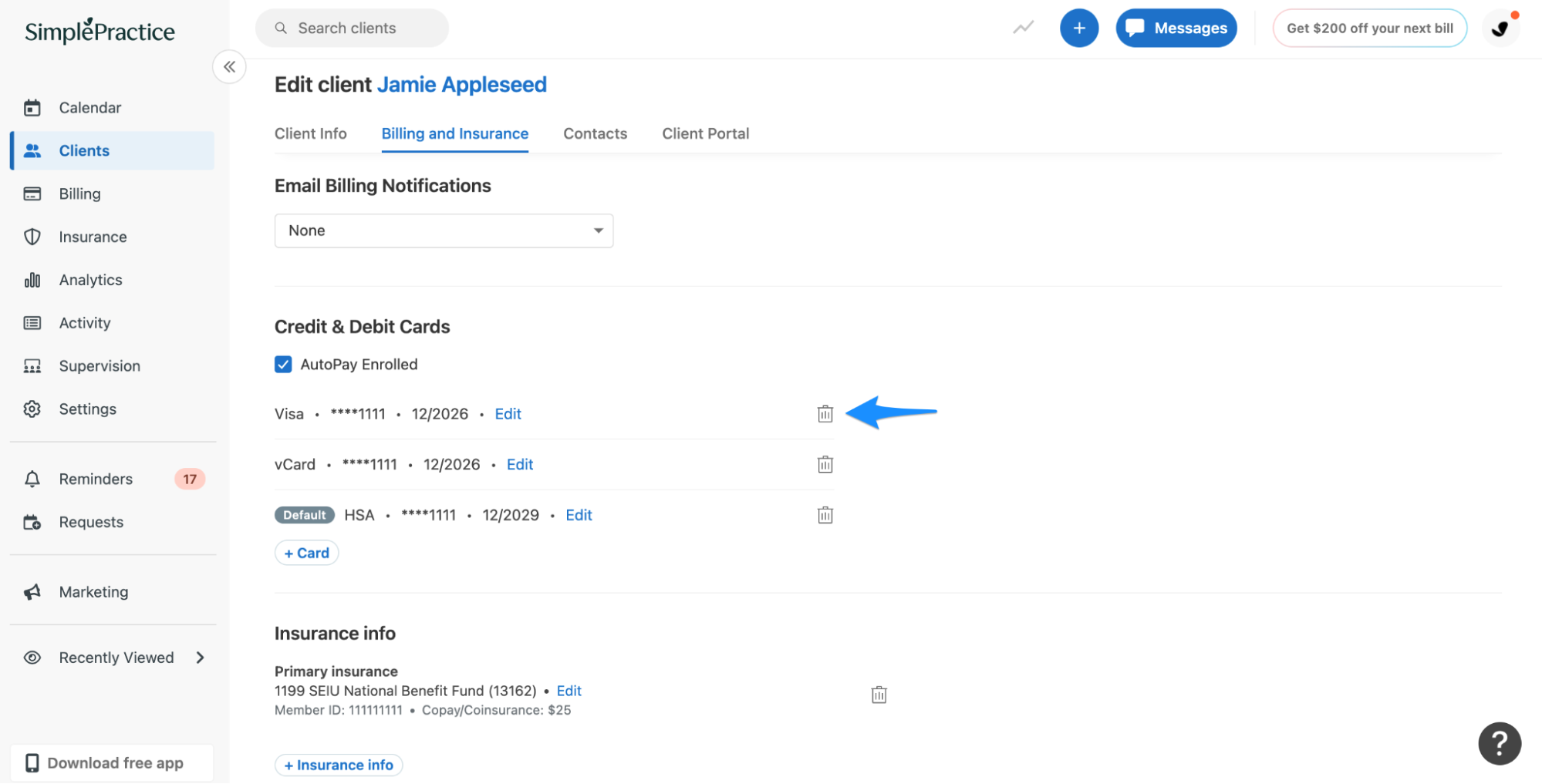The image size is (1542, 784).
Task: Open Supervision in the sidebar
Action: click(100, 366)
